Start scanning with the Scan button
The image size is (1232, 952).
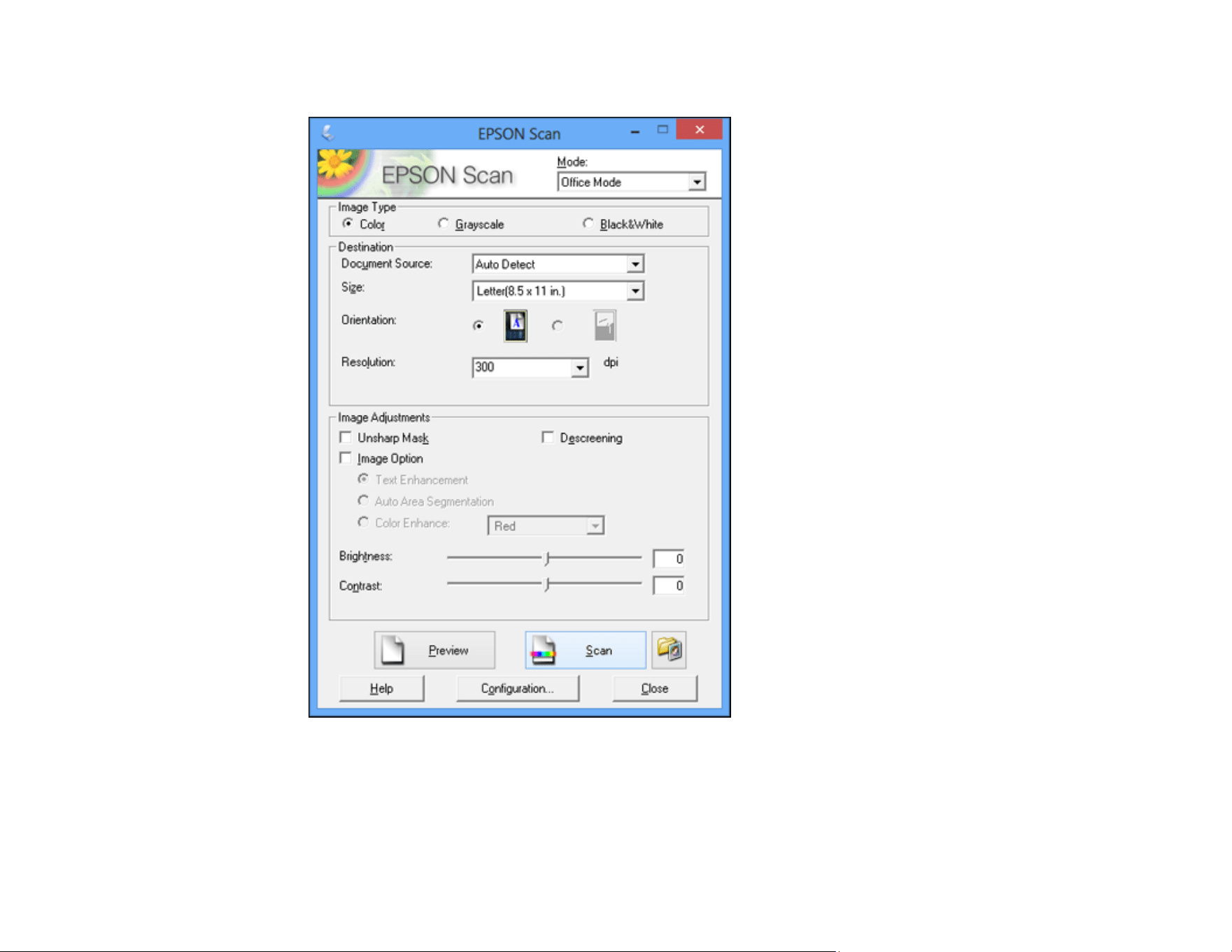pyautogui.click(x=586, y=651)
